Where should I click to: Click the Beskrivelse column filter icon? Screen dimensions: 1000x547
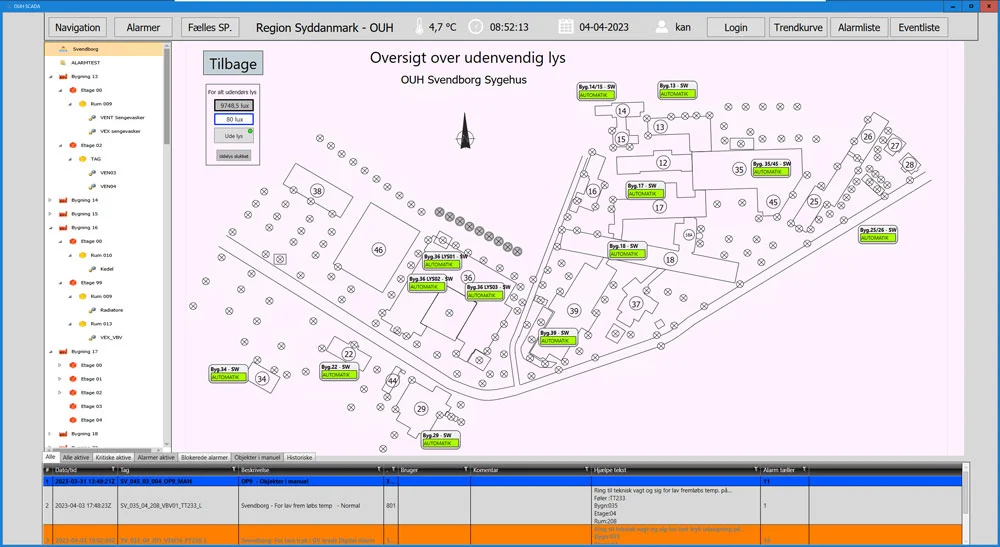coord(379,470)
